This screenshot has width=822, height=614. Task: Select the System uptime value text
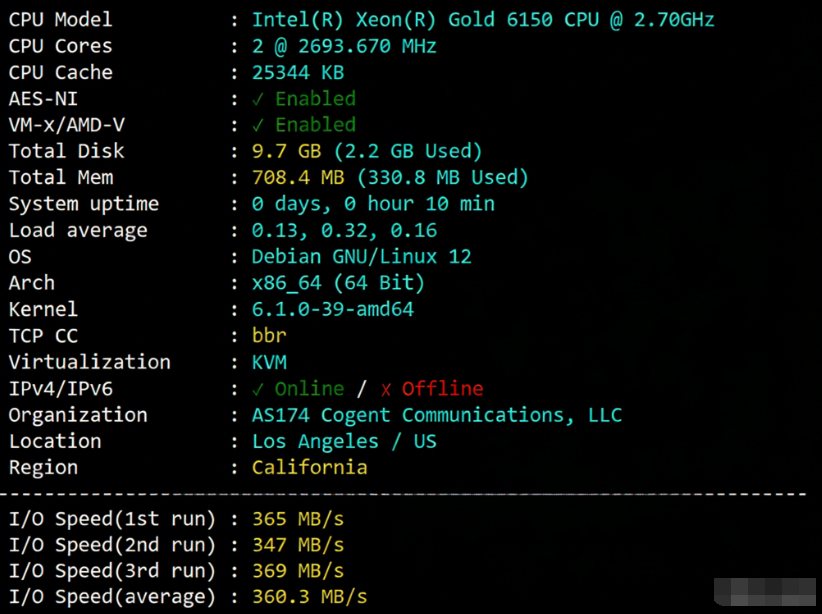pyautogui.click(x=373, y=204)
